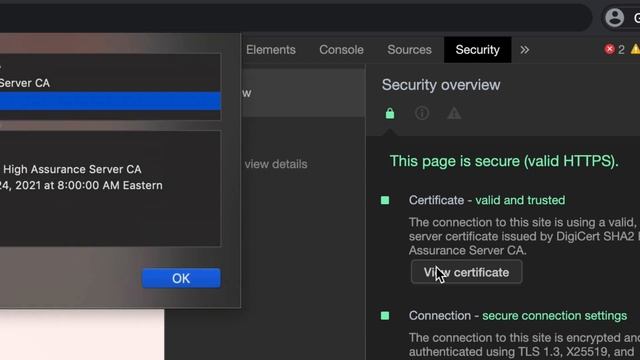Select the overview item in Security sidebar

point(304,93)
